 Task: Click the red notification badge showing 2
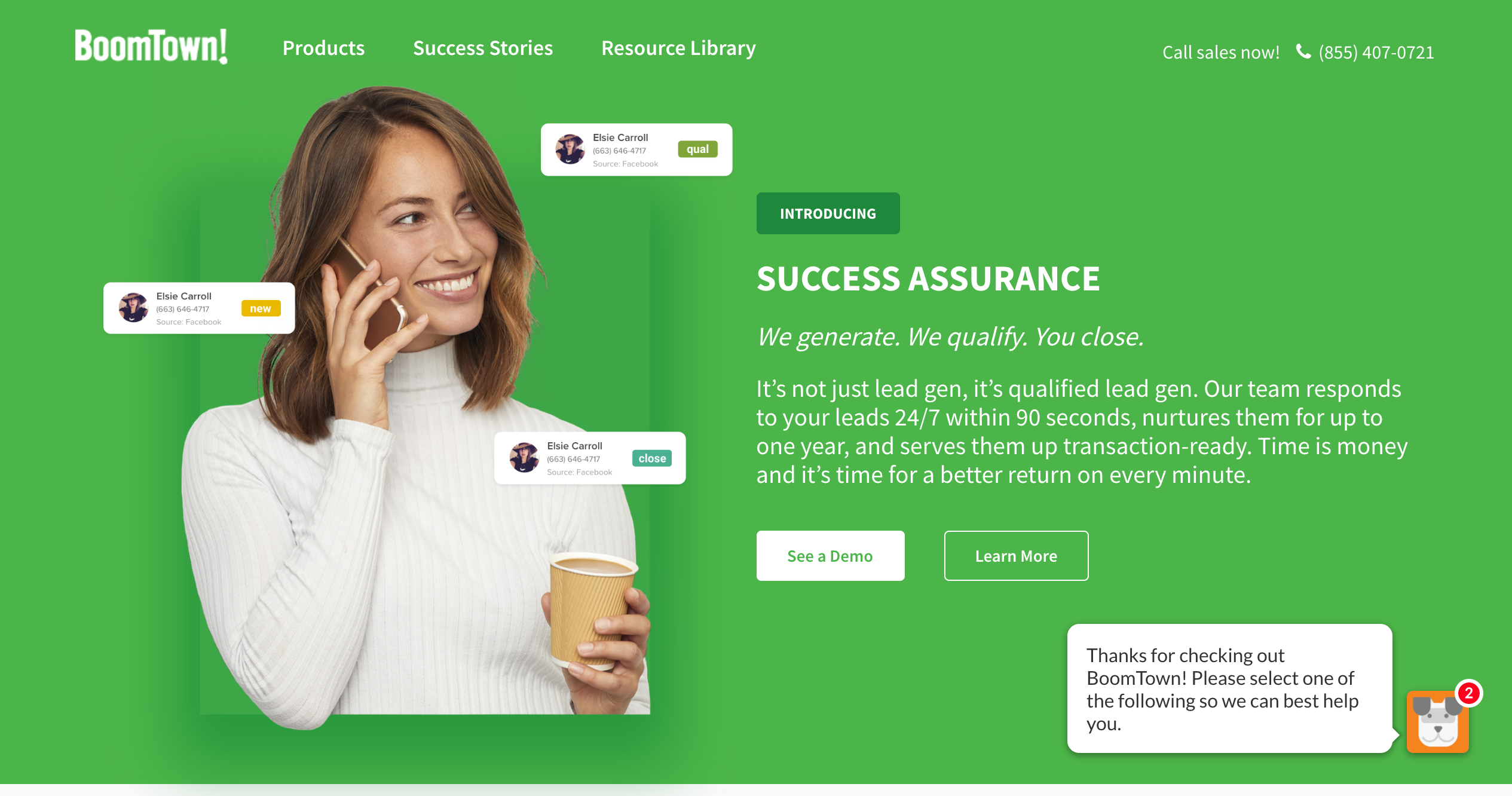pyautogui.click(x=1468, y=693)
